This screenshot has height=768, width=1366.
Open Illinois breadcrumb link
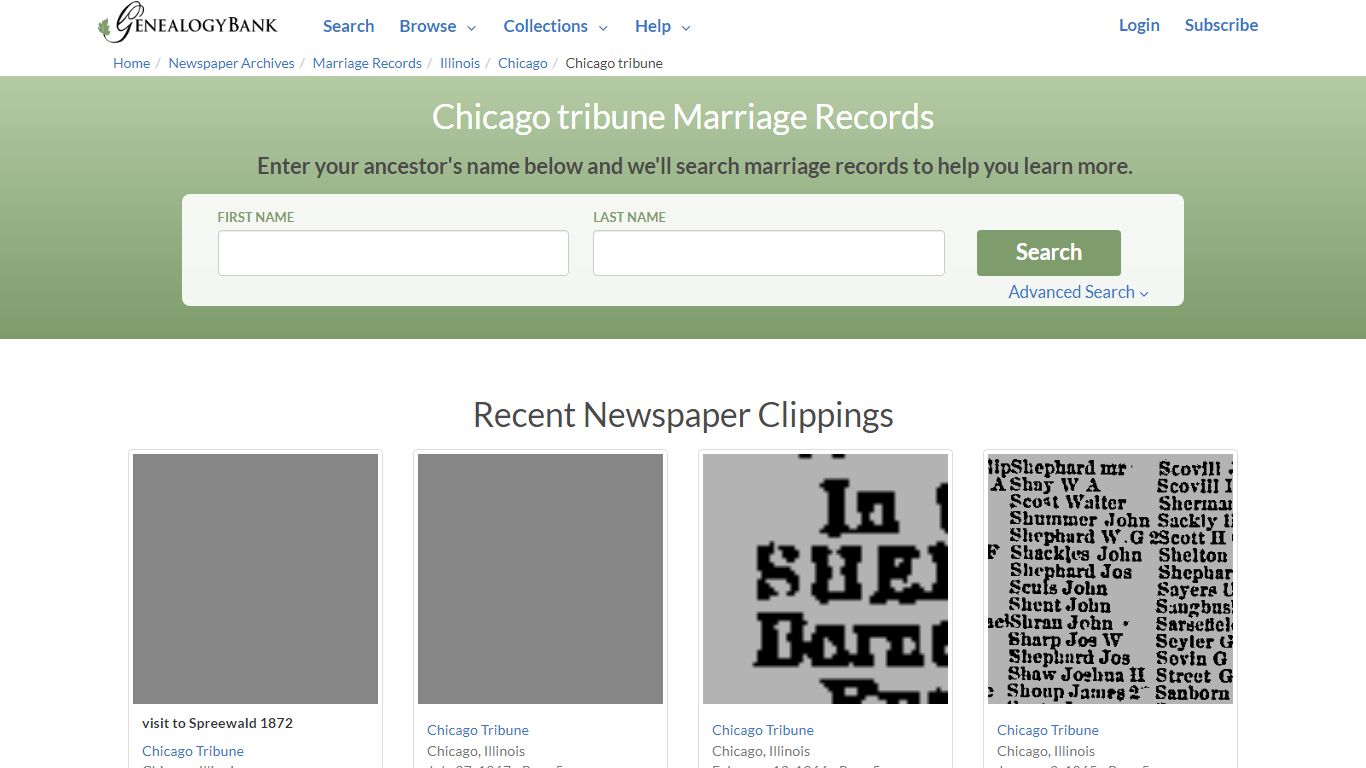tap(460, 63)
